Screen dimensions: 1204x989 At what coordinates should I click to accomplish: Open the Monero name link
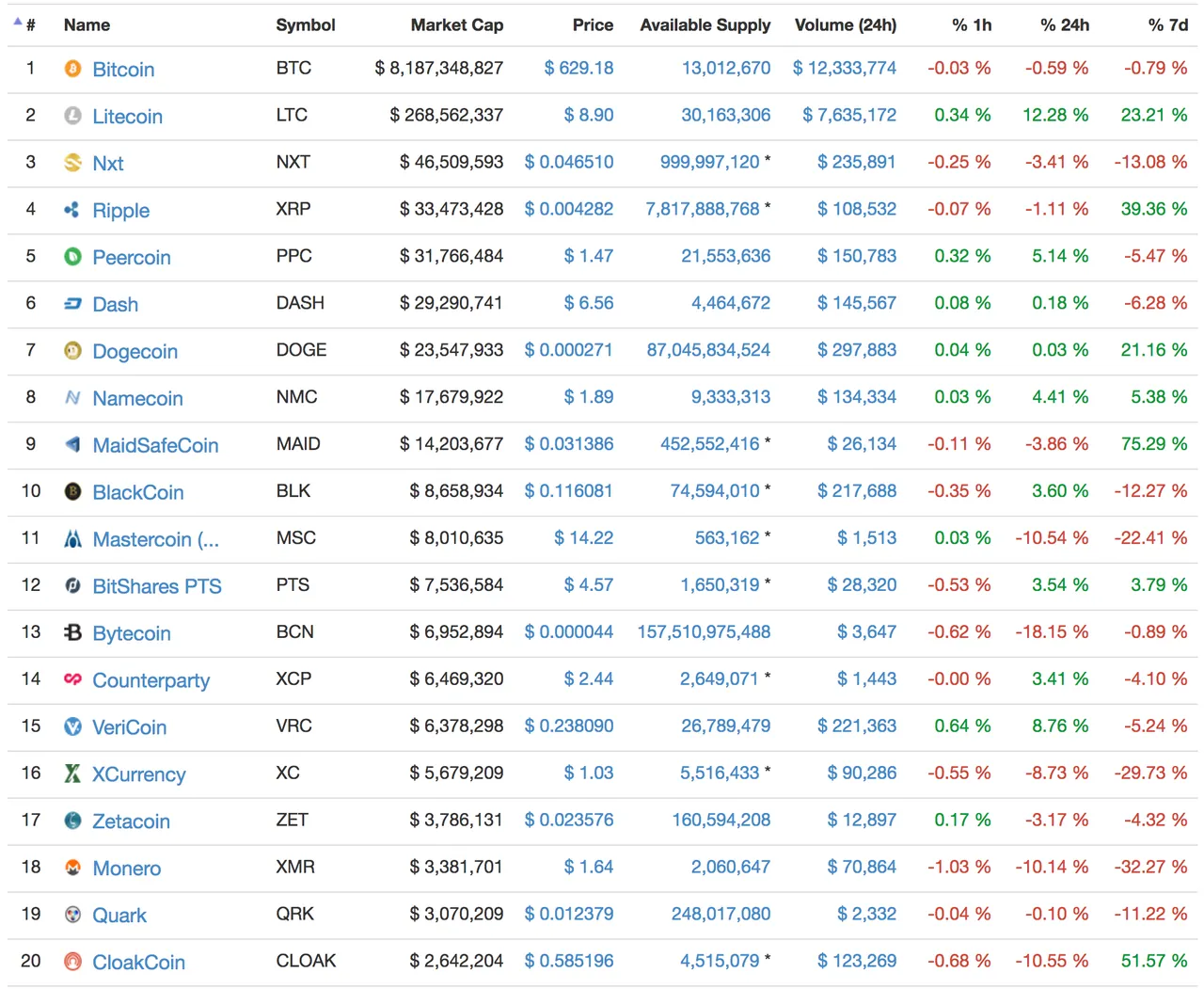(x=127, y=868)
